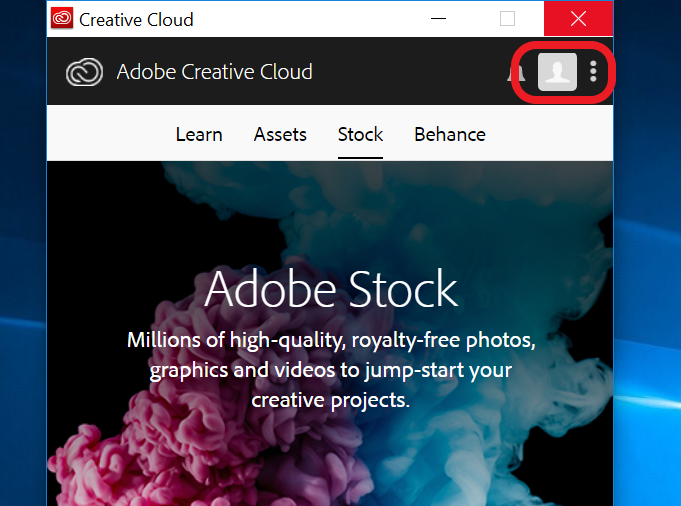
Task: Minimize the Creative Cloud window
Action: coord(438,19)
